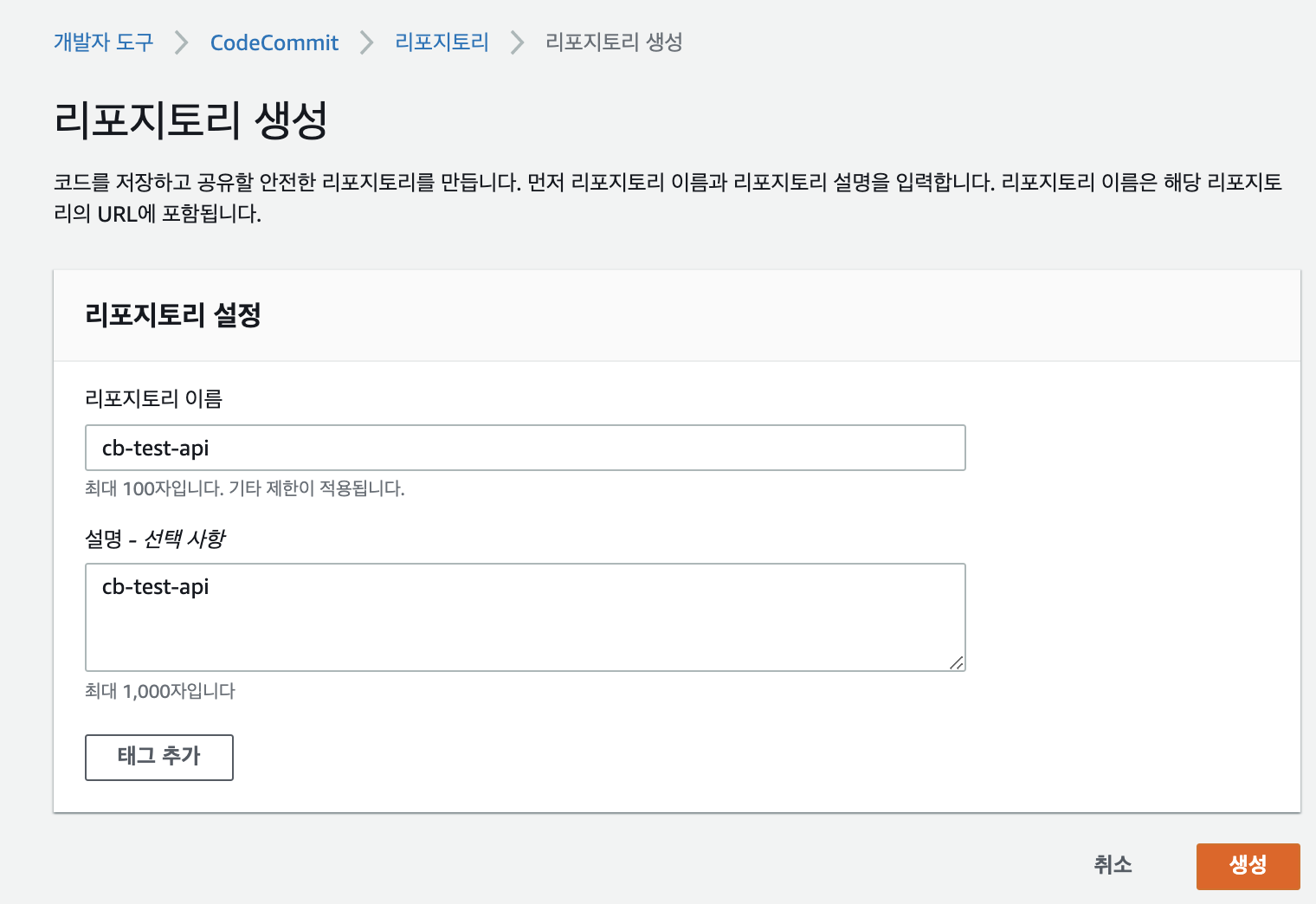
Task: Click the textarea resize handle
Action: (x=956, y=662)
